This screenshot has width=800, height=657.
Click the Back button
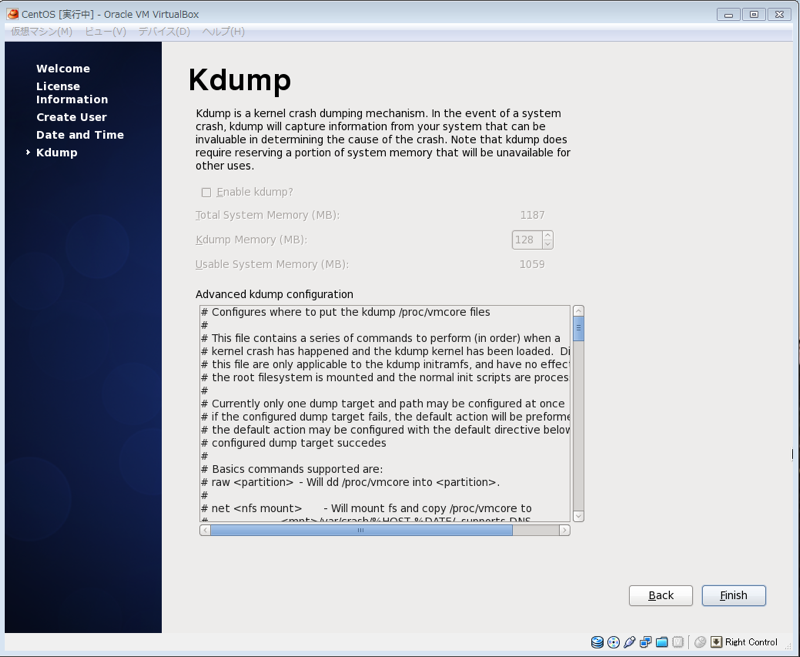pyautogui.click(x=661, y=595)
